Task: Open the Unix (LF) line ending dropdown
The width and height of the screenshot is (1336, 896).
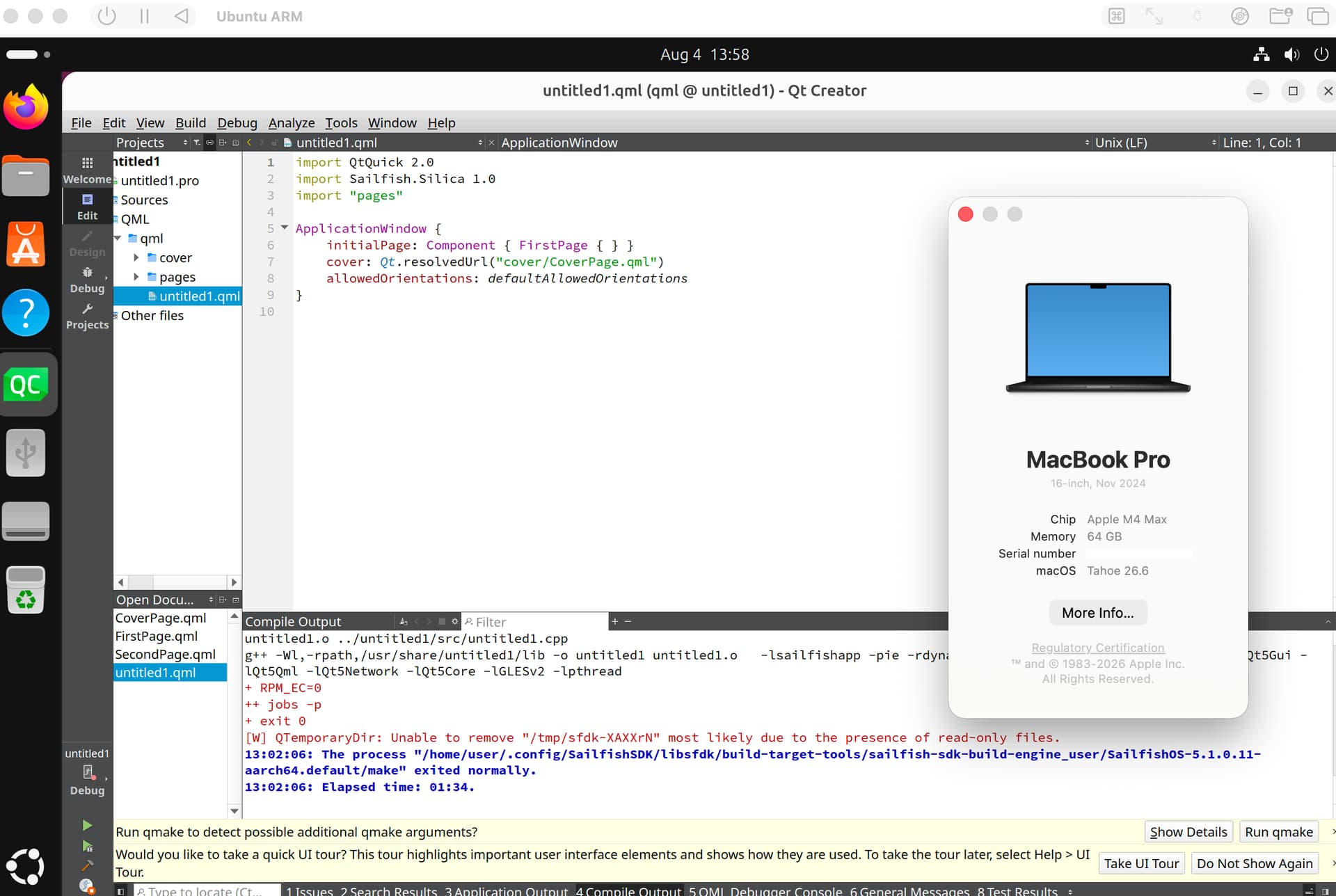Action: (1120, 143)
